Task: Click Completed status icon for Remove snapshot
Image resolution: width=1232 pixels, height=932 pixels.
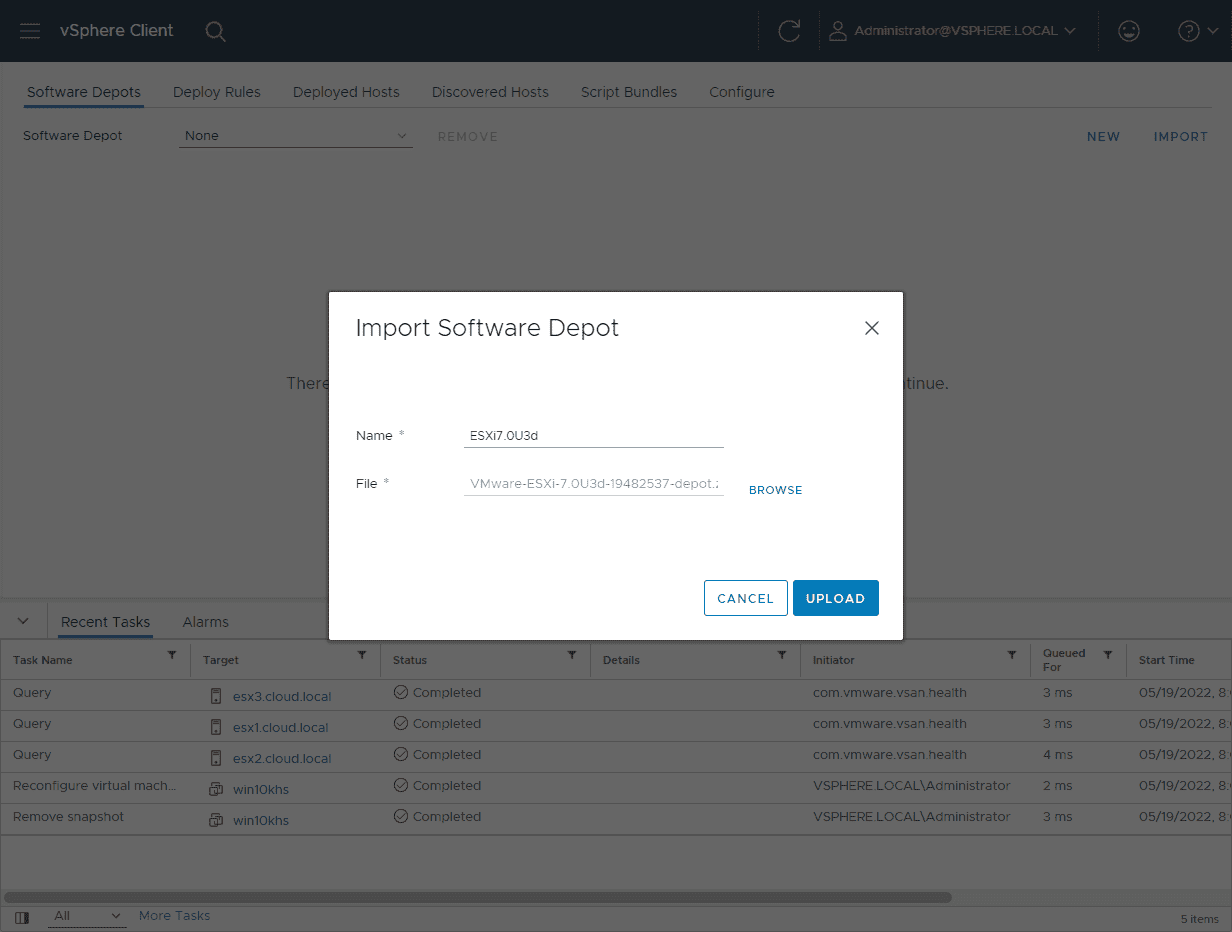Action: click(401, 816)
